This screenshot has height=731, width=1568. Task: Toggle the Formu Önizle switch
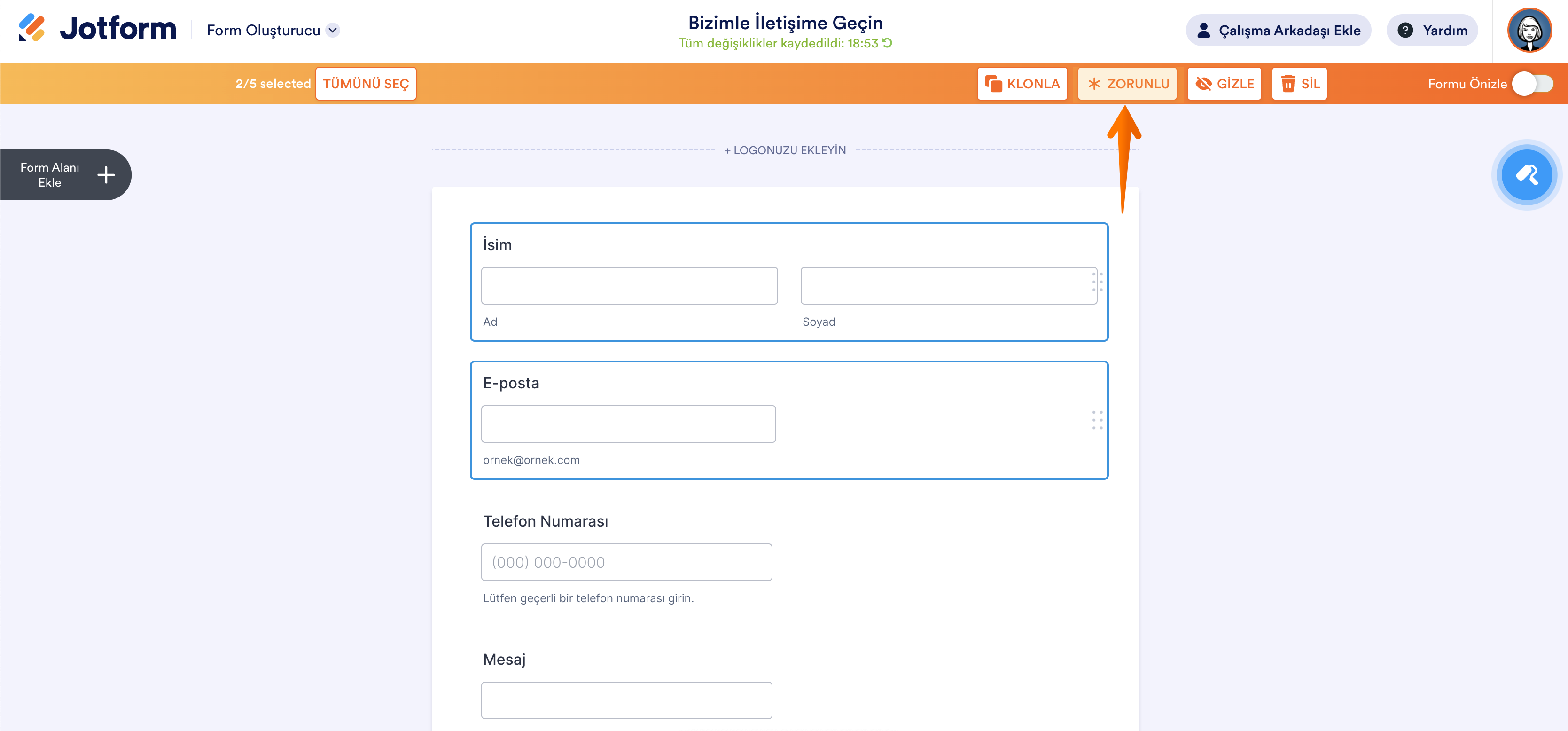(1532, 84)
